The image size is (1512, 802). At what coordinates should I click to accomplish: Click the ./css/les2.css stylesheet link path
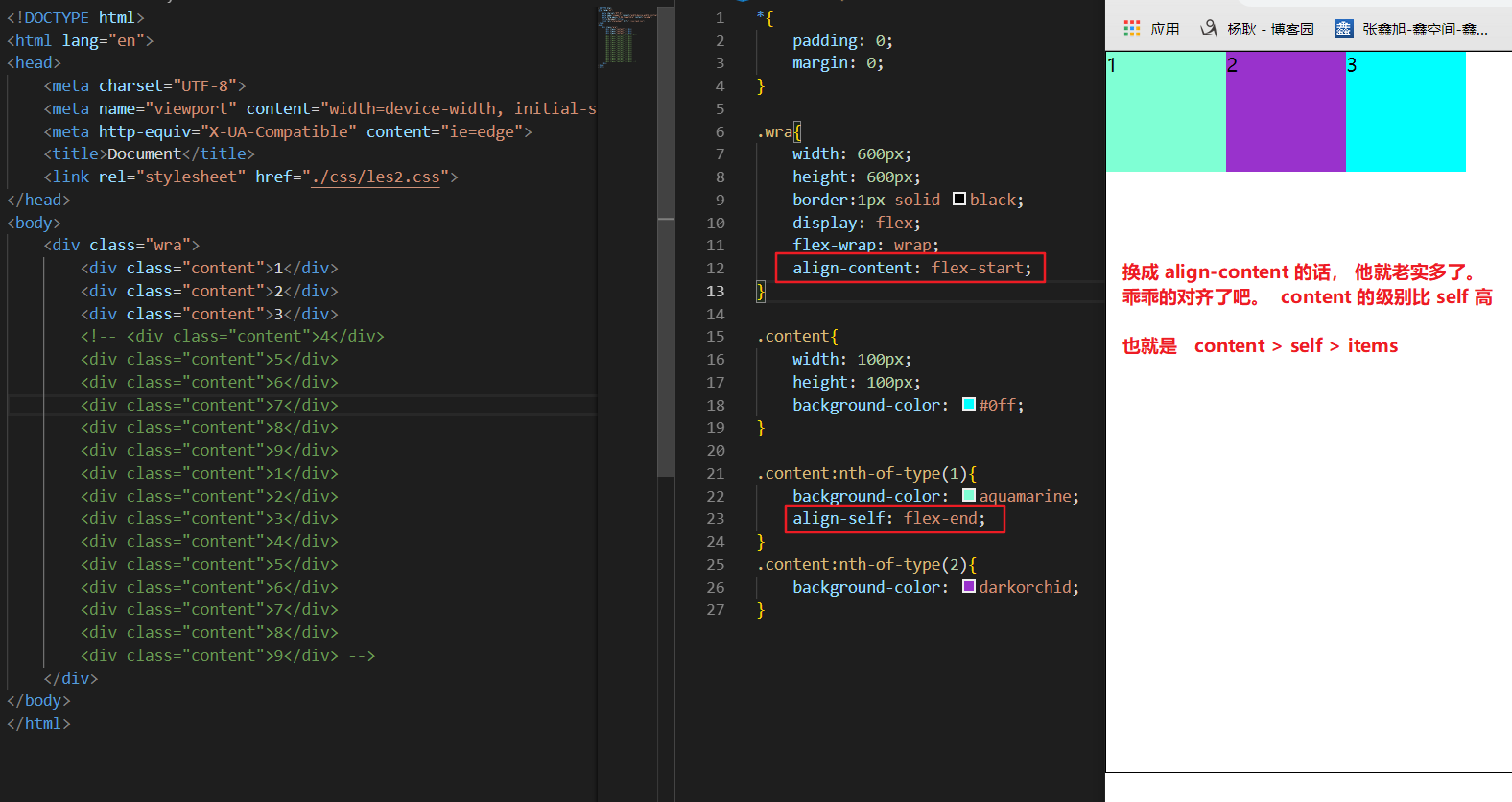pyautogui.click(x=377, y=177)
